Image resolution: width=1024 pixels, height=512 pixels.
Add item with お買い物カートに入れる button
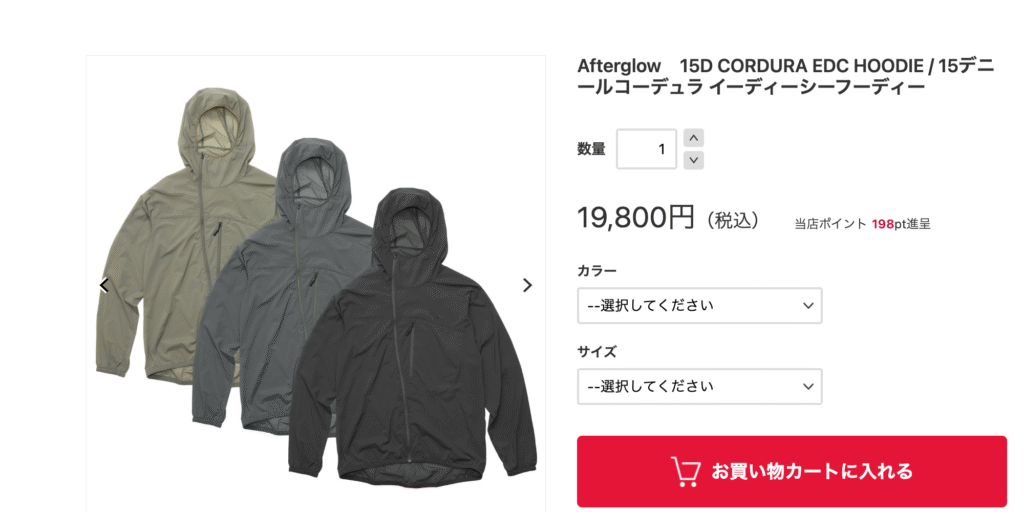click(792, 472)
